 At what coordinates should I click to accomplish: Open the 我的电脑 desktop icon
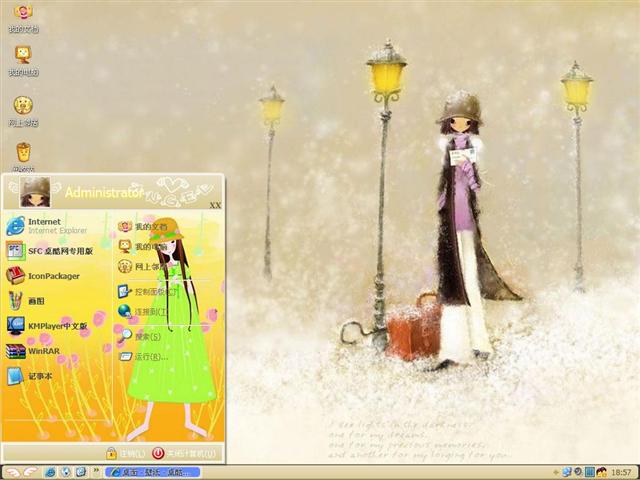[x=23, y=61]
